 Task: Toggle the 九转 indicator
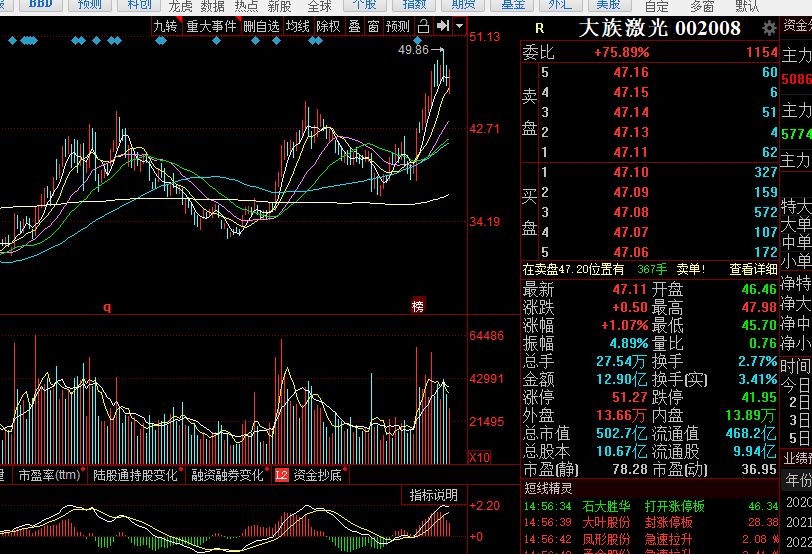[165, 26]
